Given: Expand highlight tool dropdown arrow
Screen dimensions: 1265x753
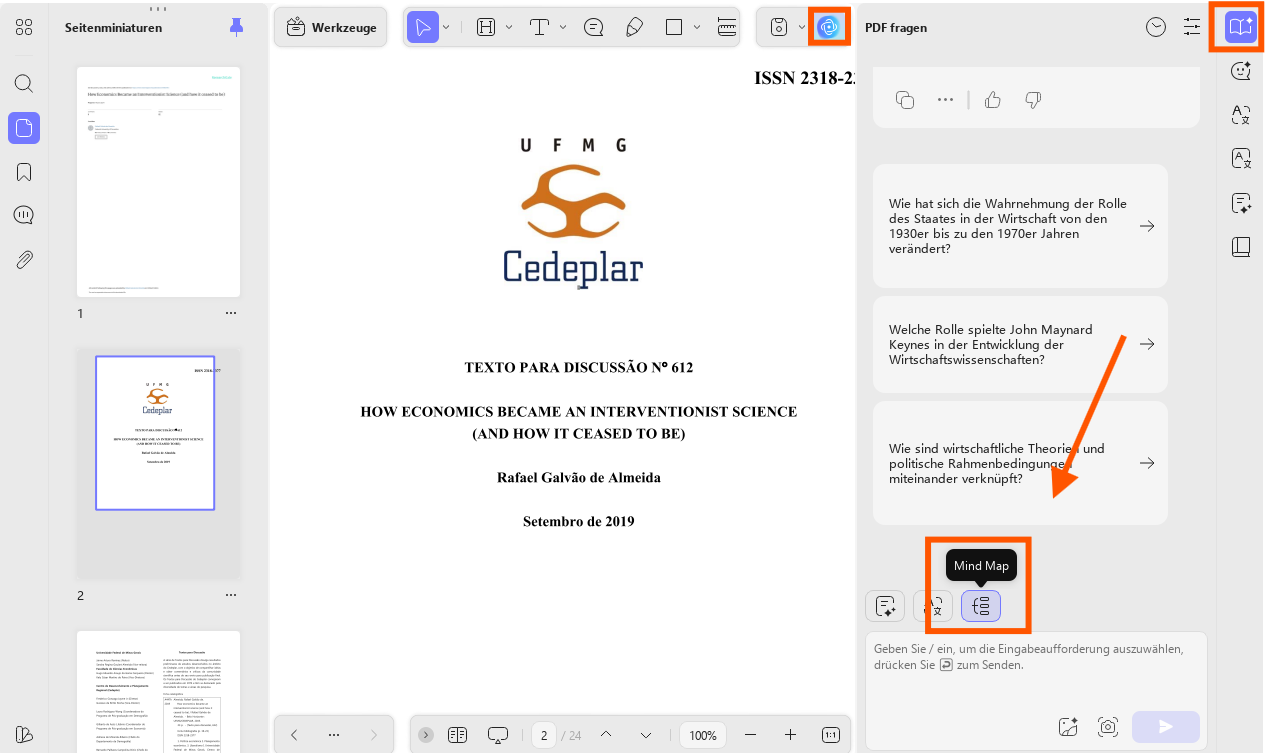Looking at the screenshot, I should (509, 27).
